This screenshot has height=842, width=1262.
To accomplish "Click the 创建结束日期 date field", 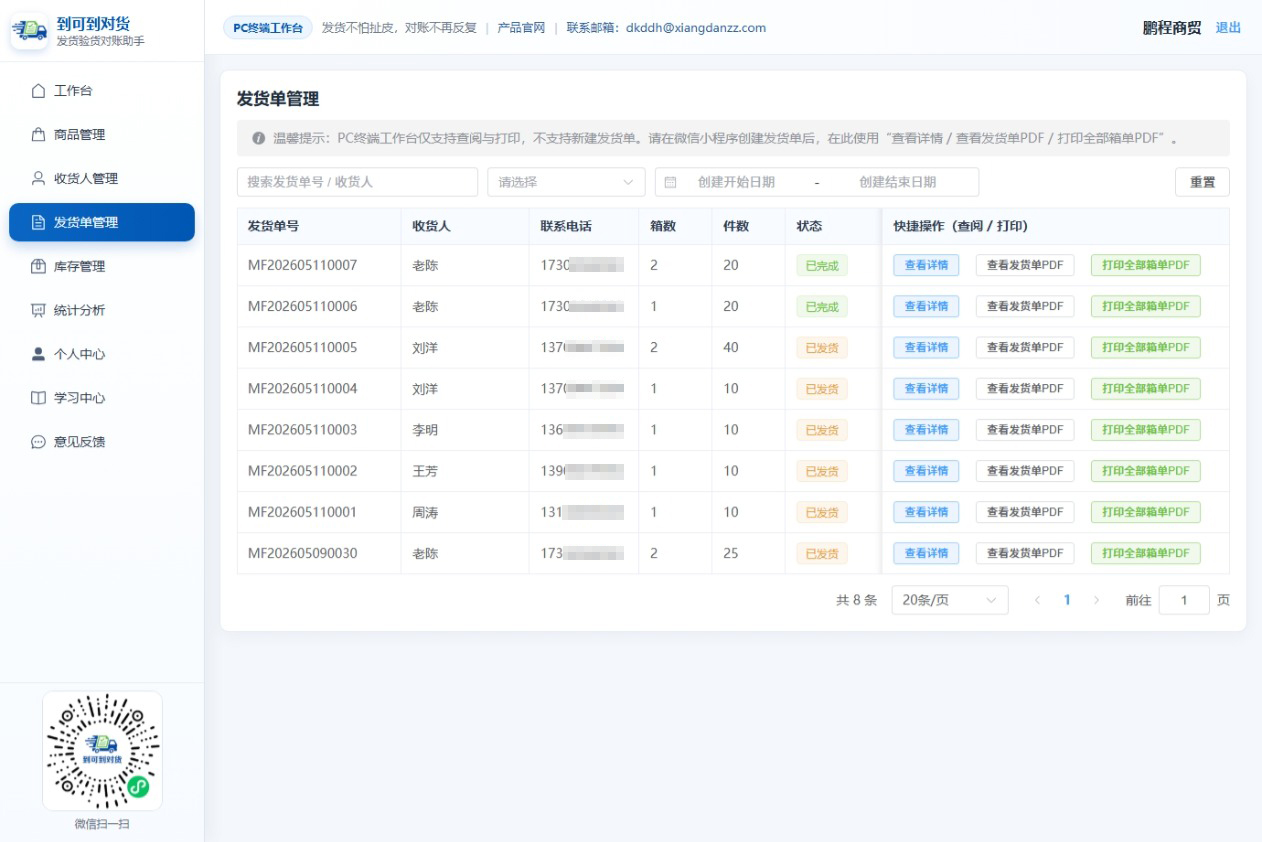I will tap(897, 182).
